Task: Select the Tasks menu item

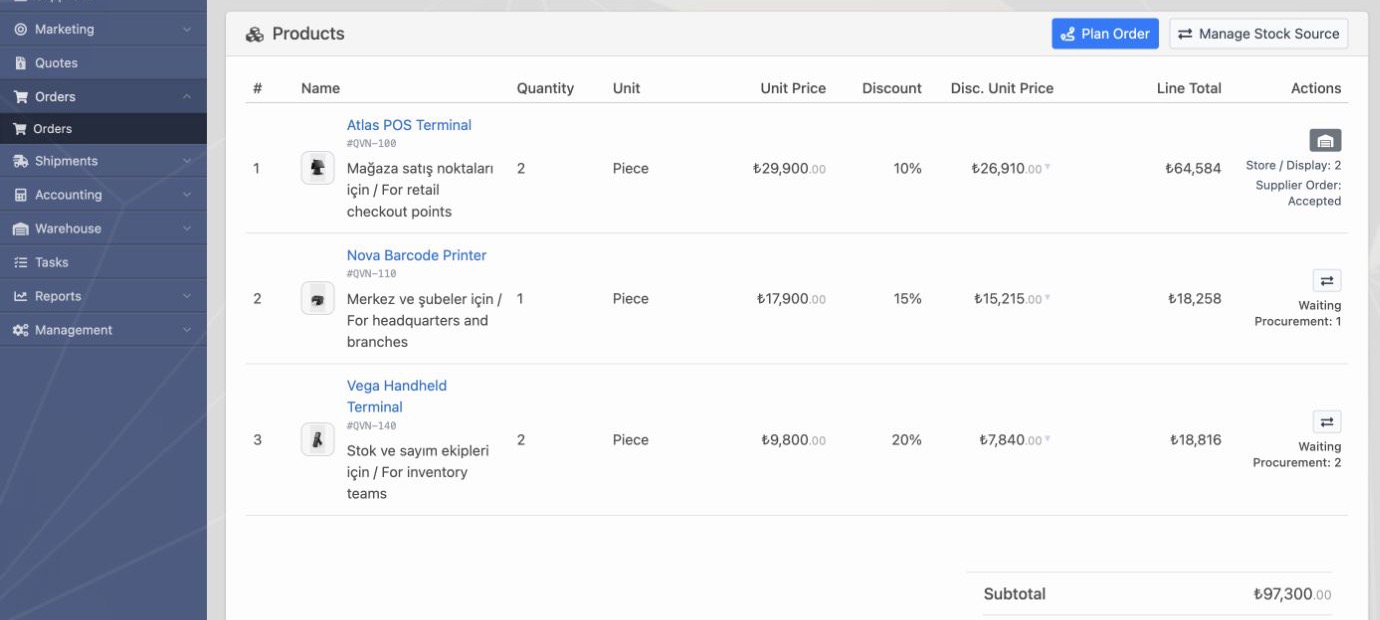Action: (103, 262)
